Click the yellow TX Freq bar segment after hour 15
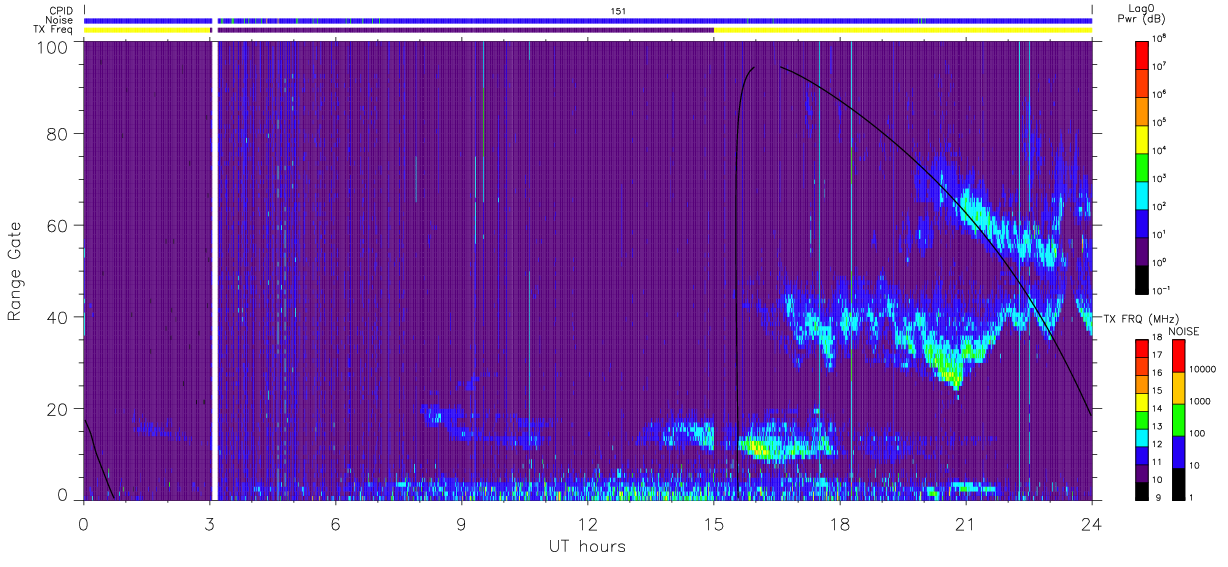This screenshot has height=567, width=1228. coord(903,30)
